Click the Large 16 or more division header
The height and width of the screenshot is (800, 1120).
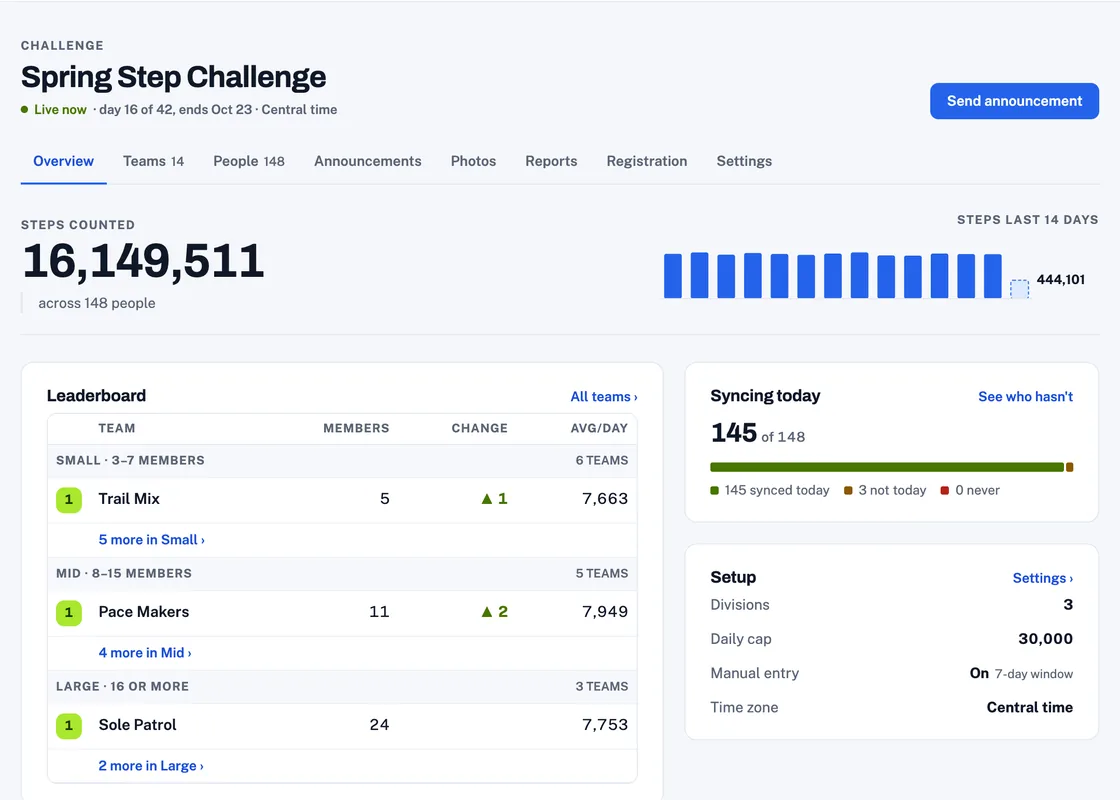coord(342,686)
